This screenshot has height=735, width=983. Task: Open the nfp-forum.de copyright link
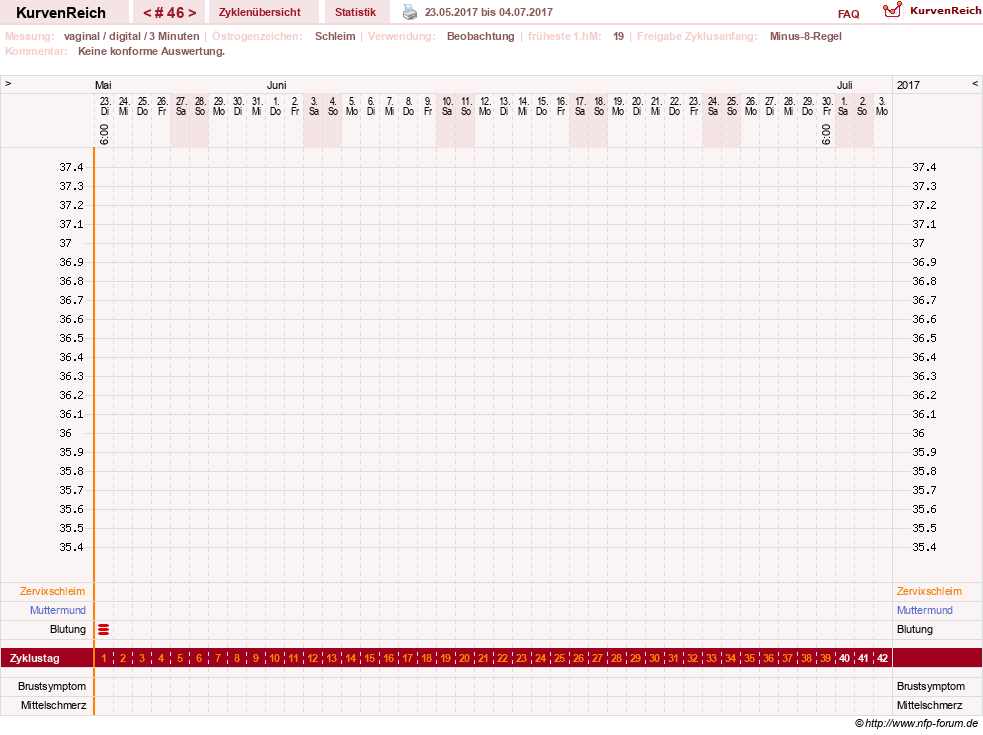pos(917,723)
